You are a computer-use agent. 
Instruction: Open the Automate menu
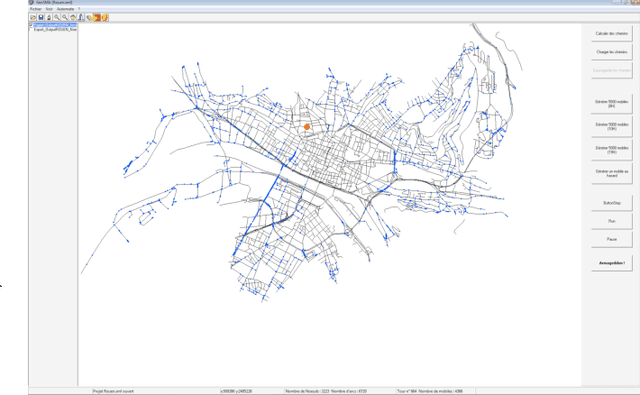pos(65,9)
